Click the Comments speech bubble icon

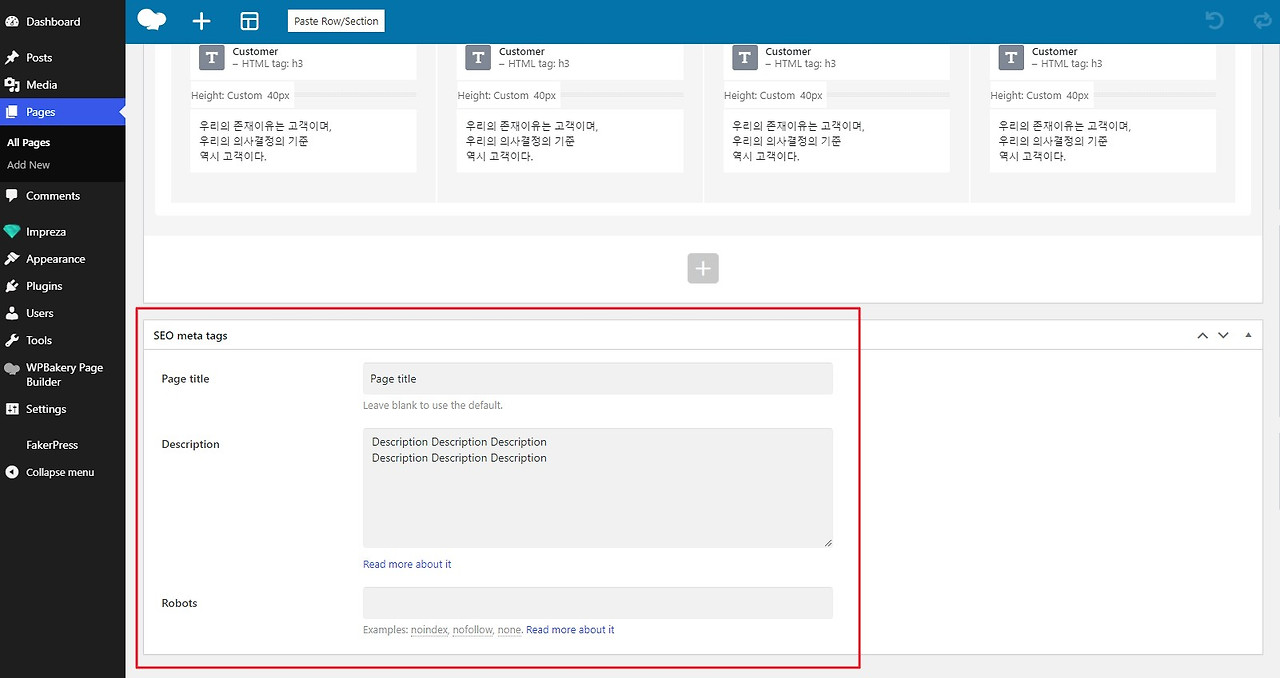point(12,196)
